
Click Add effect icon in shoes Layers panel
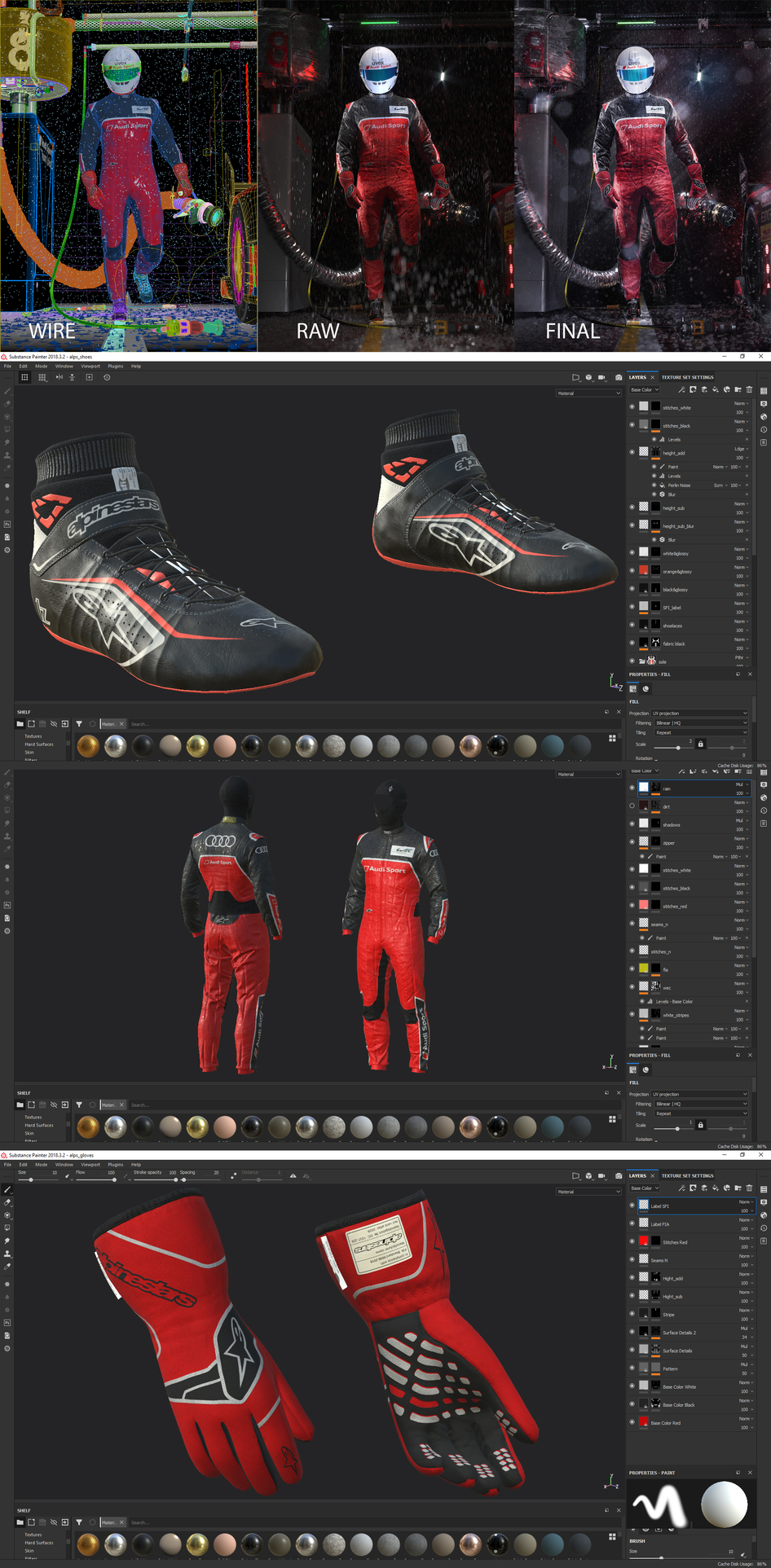[x=681, y=389]
